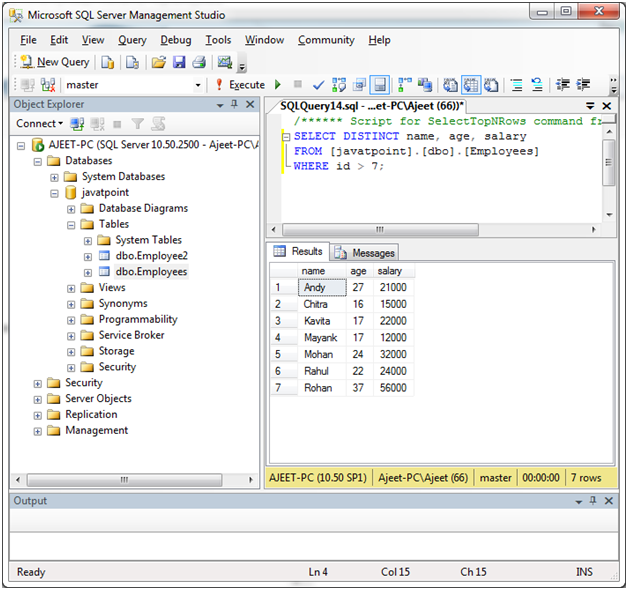Open the Activity Monitor icon
The height and width of the screenshot is (590, 628).
click(x=225, y=62)
